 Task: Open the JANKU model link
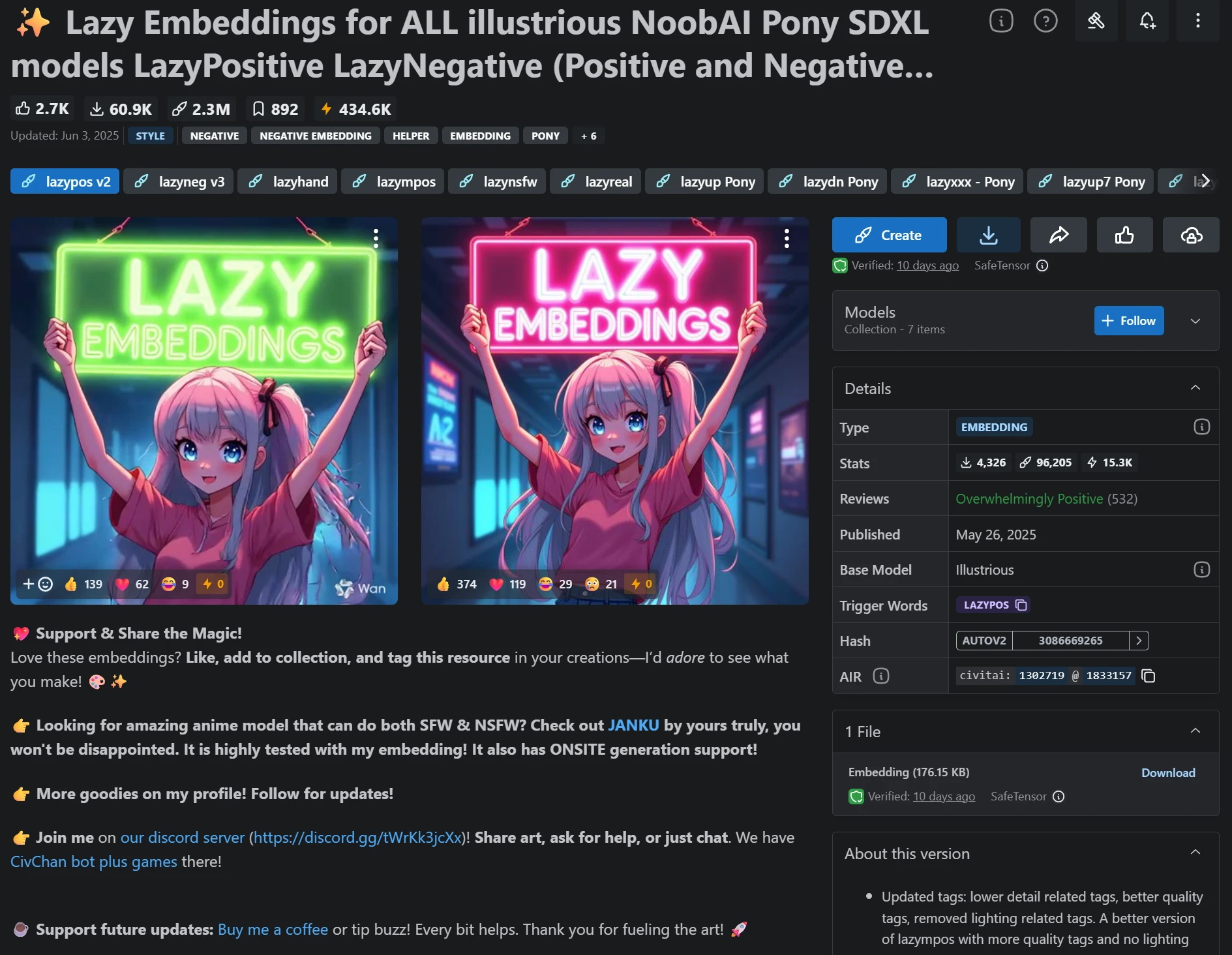tap(633, 725)
